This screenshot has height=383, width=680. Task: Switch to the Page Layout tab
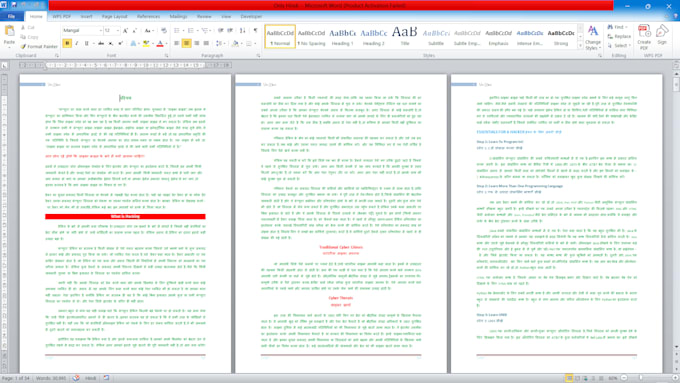[114, 16]
